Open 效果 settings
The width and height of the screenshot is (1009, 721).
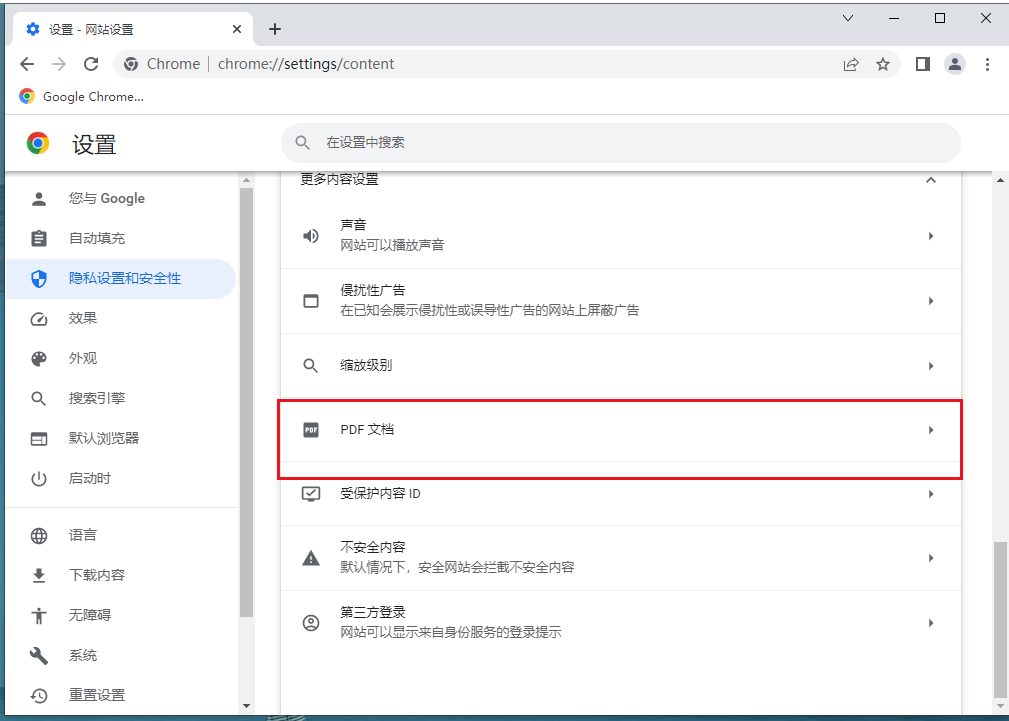(x=121, y=318)
